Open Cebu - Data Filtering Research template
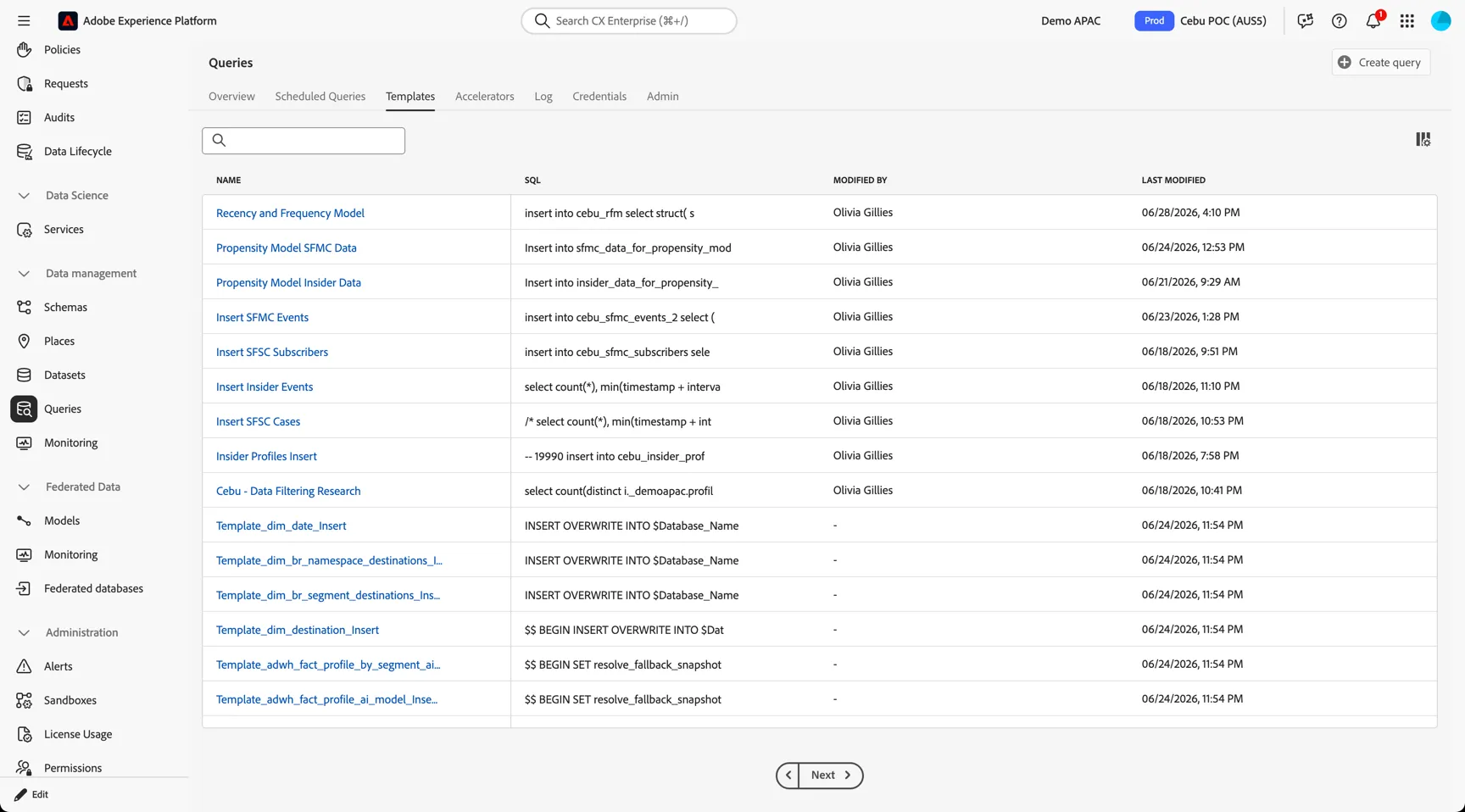The image size is (1465, 812). click(x=288, y=492)
